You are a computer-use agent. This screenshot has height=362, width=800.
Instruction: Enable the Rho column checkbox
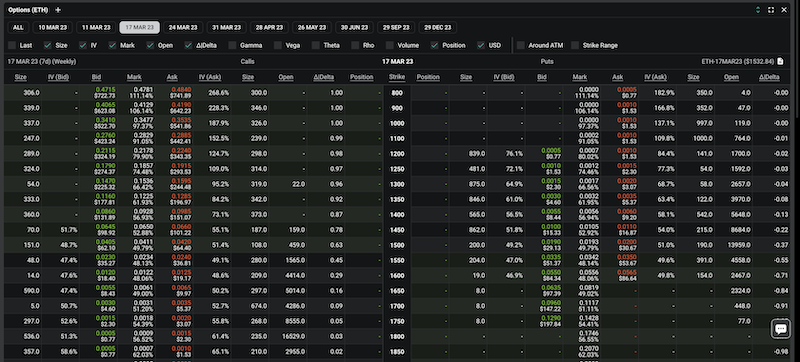[x=355, y=45]
